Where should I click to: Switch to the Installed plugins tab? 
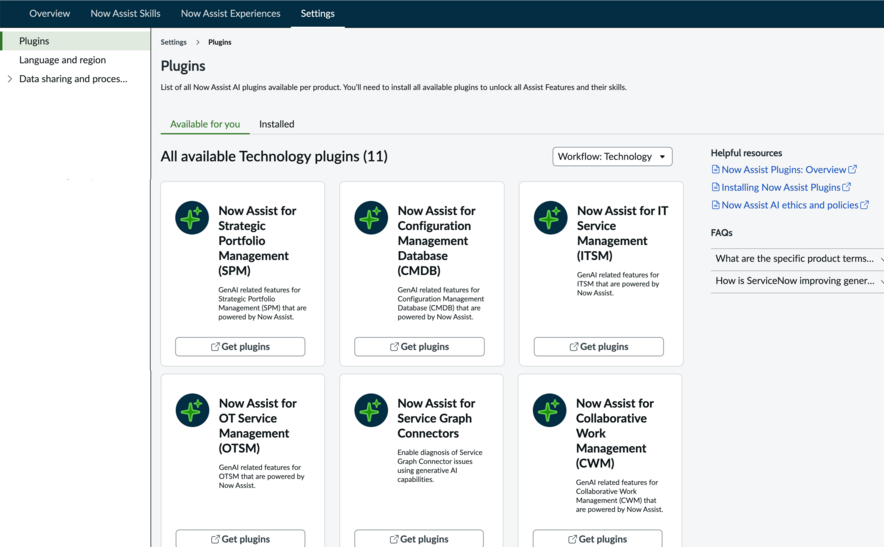click(277, 124)
